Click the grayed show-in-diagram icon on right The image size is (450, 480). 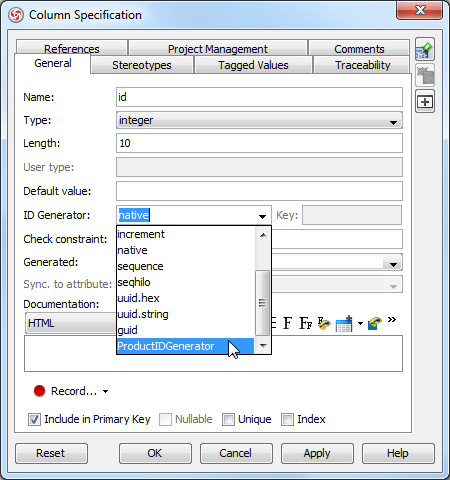coord(425,75)
